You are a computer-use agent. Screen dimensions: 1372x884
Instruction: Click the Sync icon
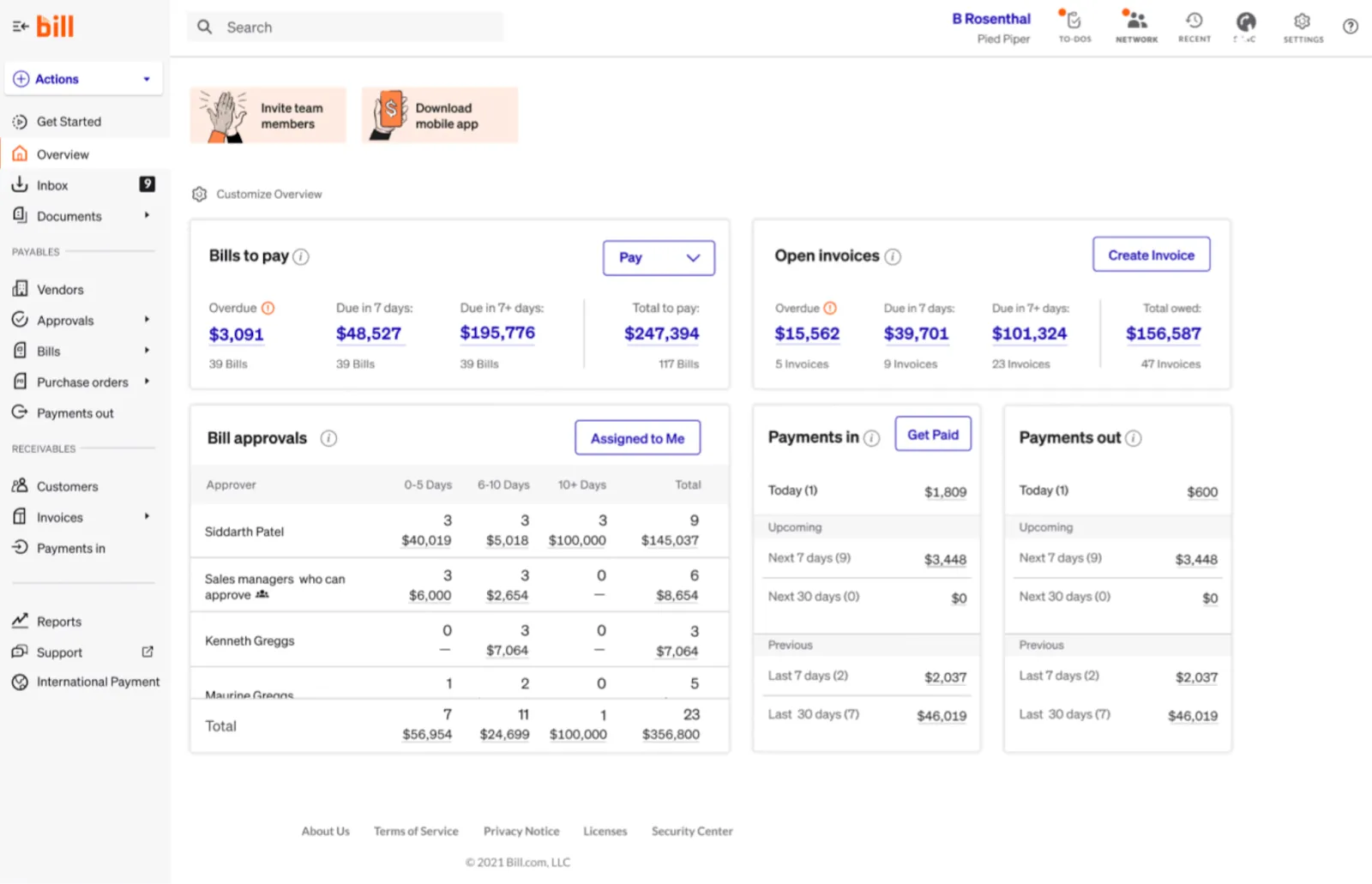[1245, 21]
